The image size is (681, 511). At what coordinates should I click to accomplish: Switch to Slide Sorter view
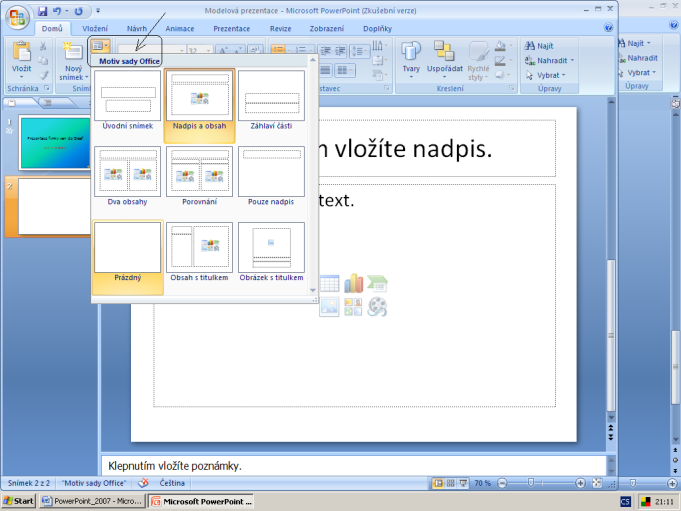point(451,483)
